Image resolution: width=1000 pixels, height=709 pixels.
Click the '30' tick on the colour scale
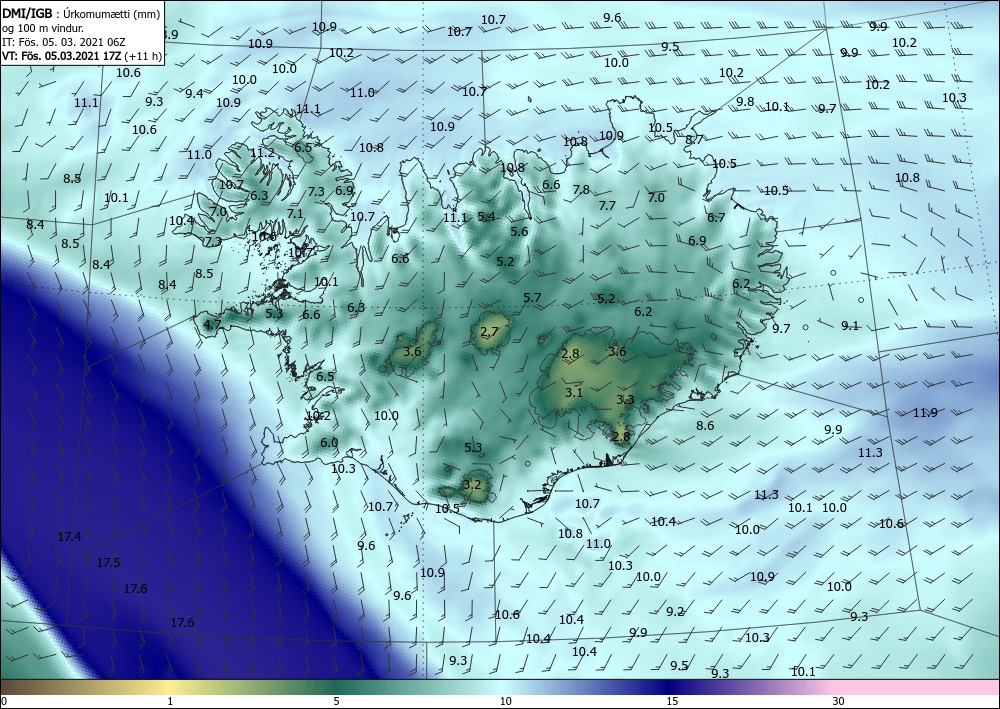(838, 701)
